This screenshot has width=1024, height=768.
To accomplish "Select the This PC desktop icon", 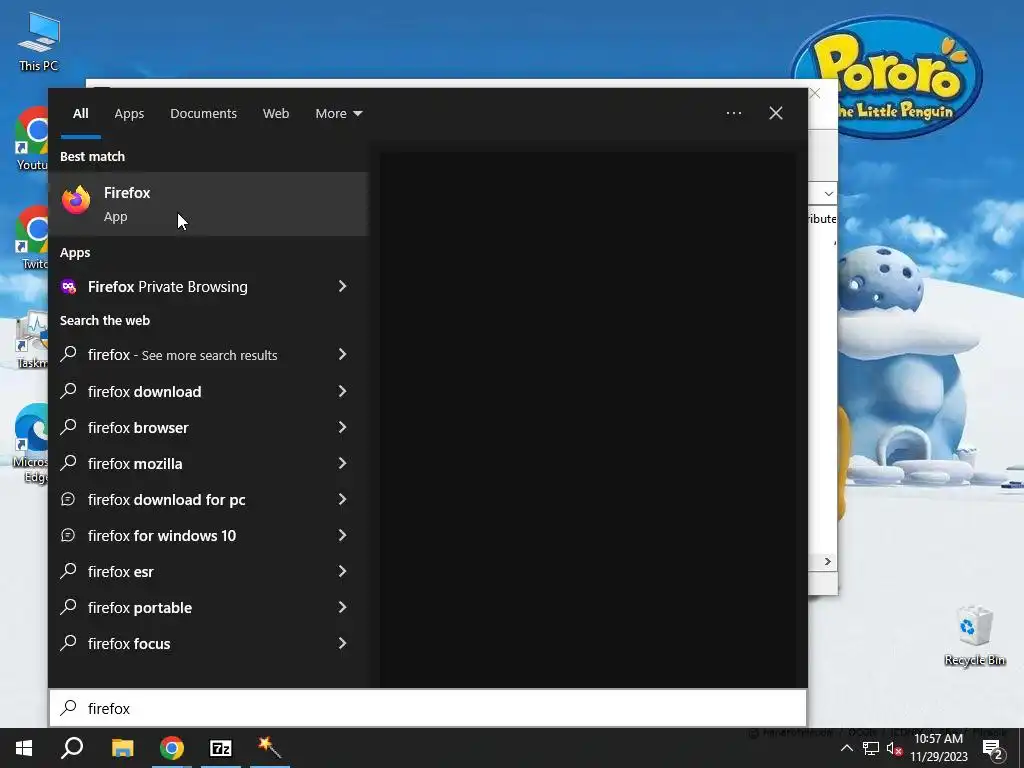I will 39,41.
